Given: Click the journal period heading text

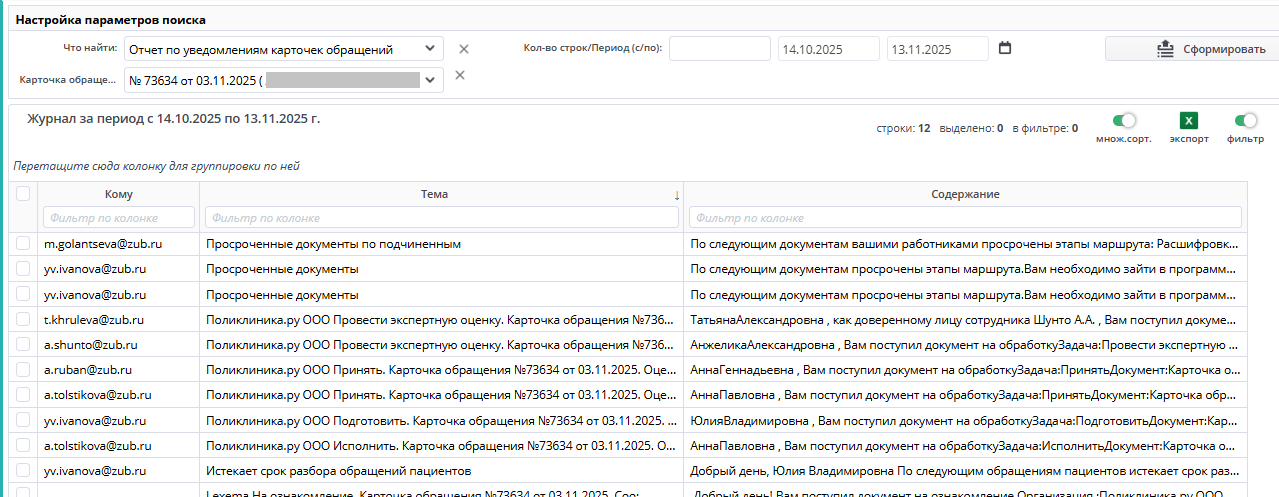Looking at the screenshot, I should pyautogui.click(x=174, y=118).
